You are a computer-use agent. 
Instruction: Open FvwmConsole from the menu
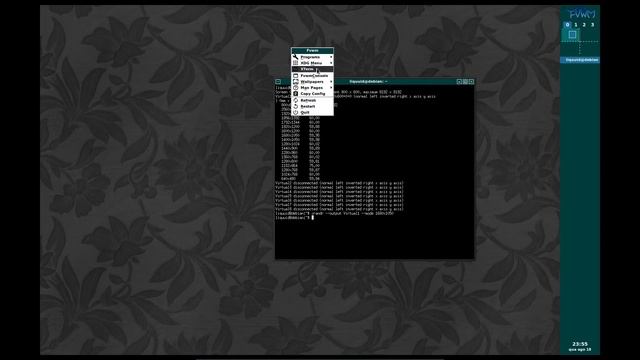(x=312, y=76)
